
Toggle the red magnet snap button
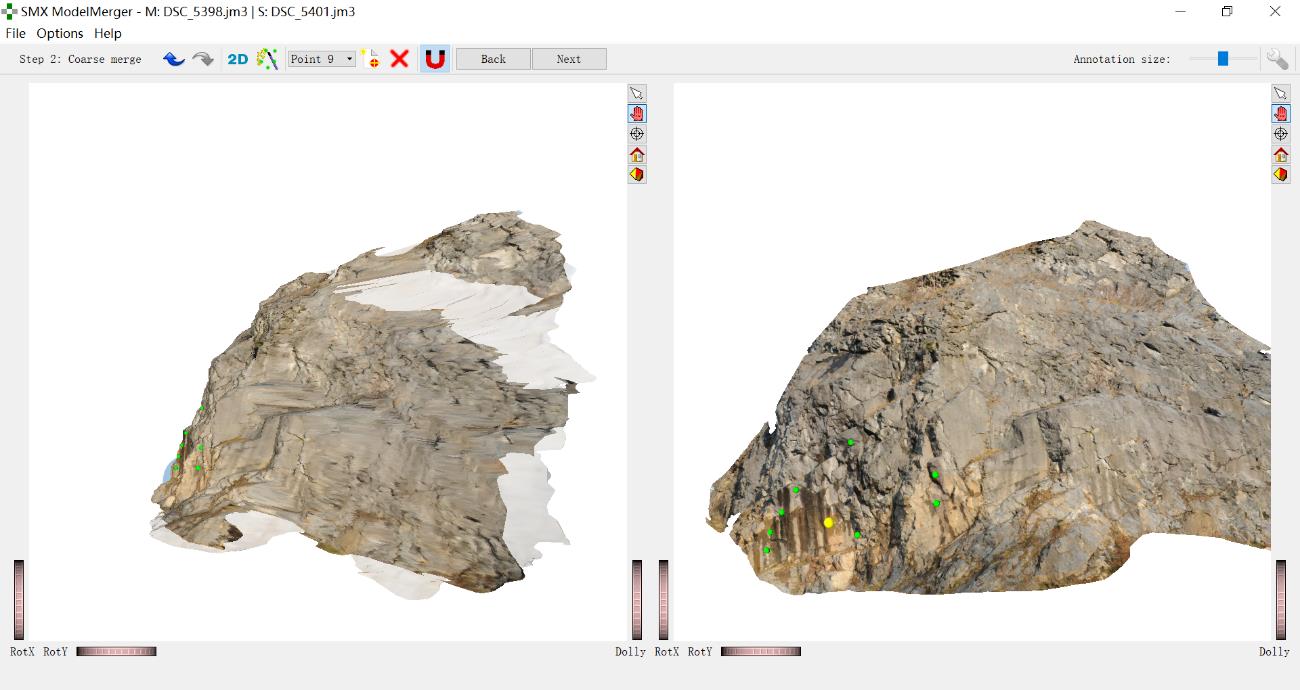click(x=434, y=59)
